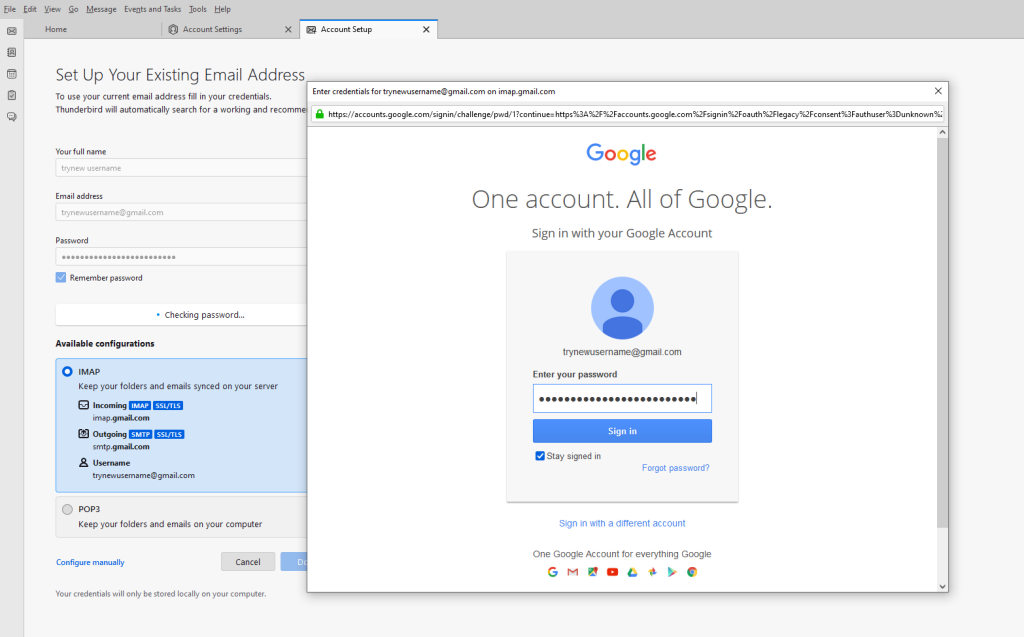Viewport: 1024px width, 637px height.
Task: Toggle the Stay signed in checkbox
Action: (x=540, y=456)
